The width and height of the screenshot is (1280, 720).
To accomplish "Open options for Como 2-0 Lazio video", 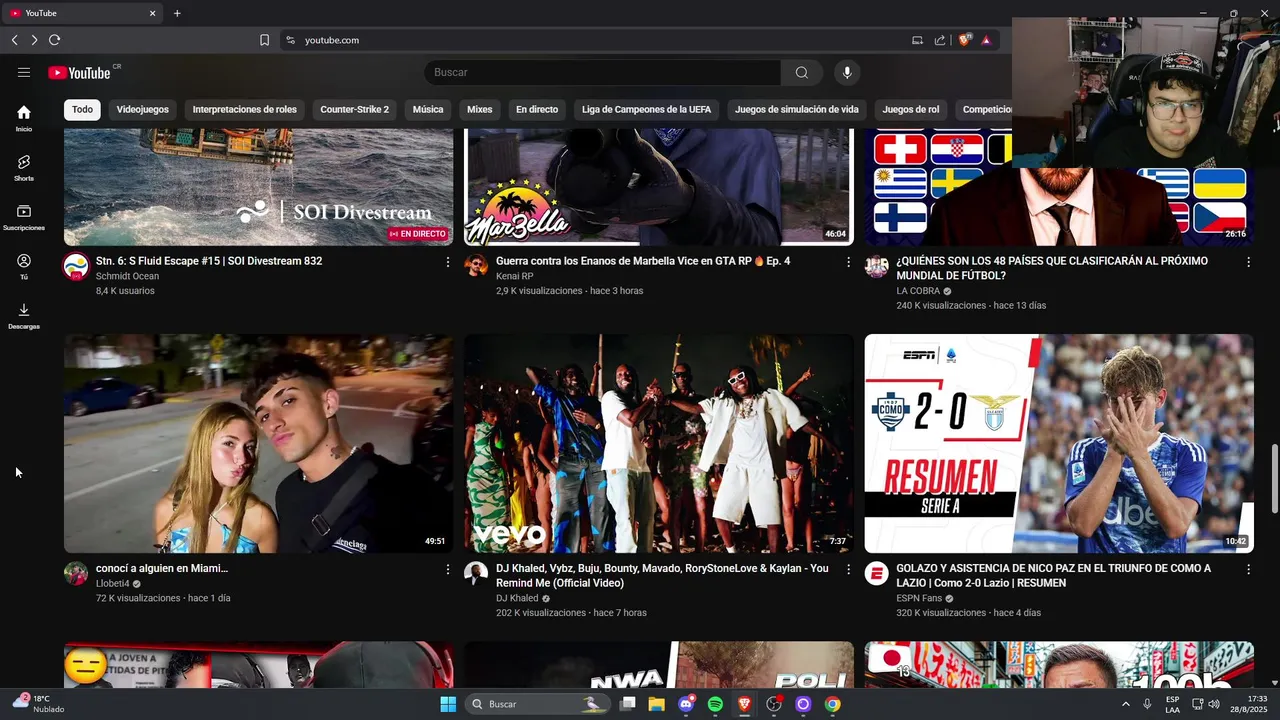I will pyautogui.click(x=1248, y=569).
